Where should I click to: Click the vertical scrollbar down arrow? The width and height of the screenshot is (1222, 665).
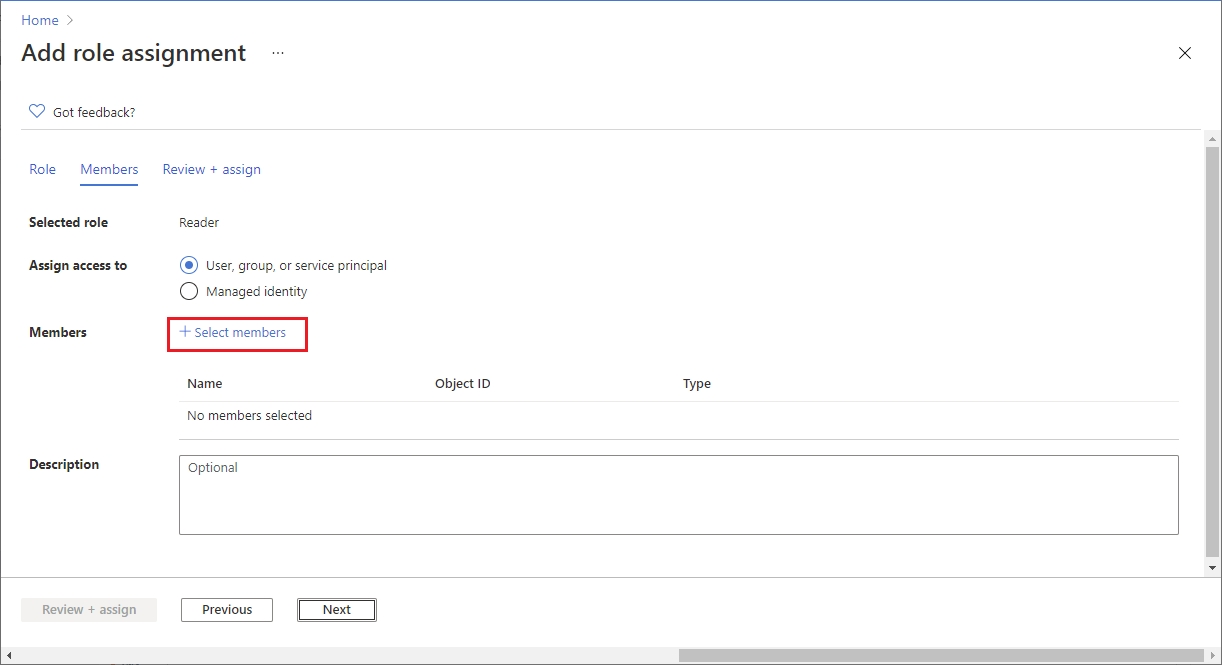coord(1213,568)
